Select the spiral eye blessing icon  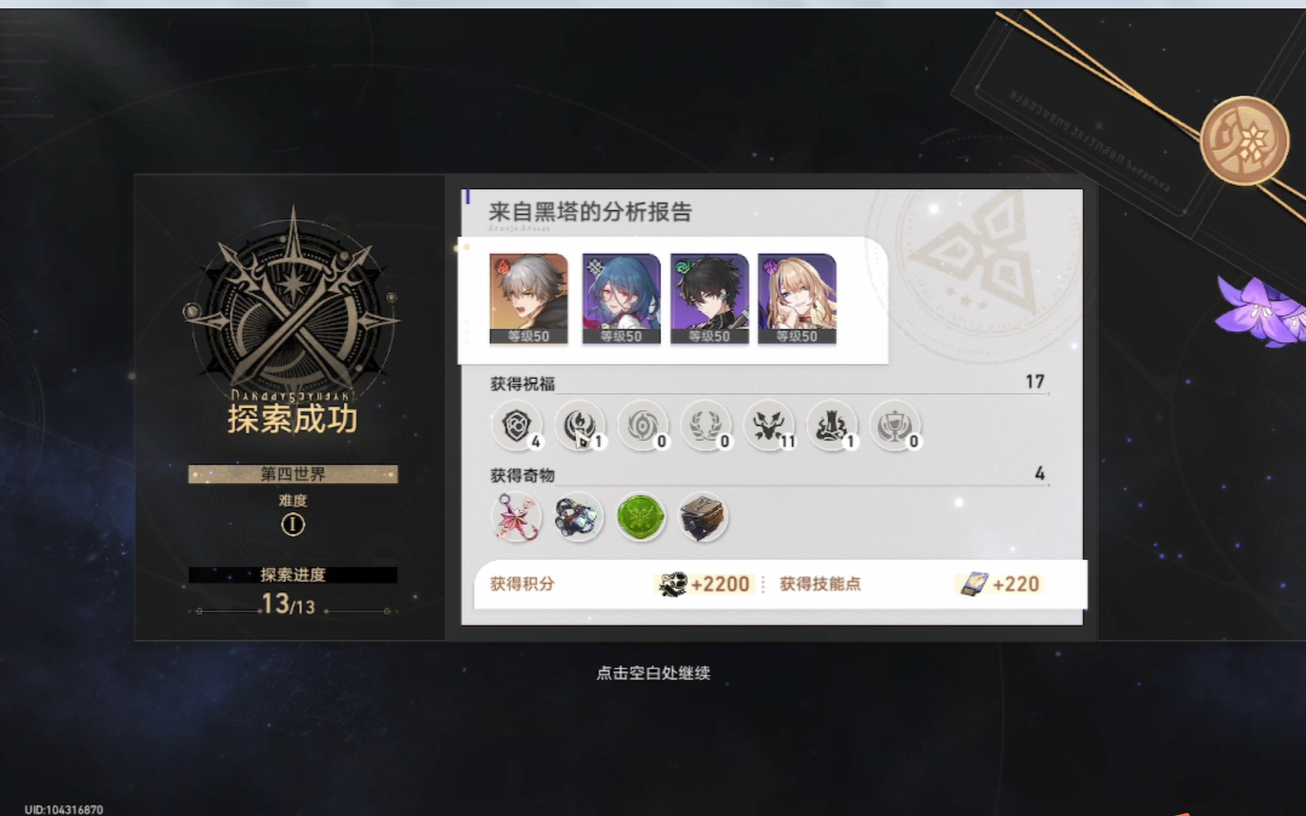pos(643,425)
